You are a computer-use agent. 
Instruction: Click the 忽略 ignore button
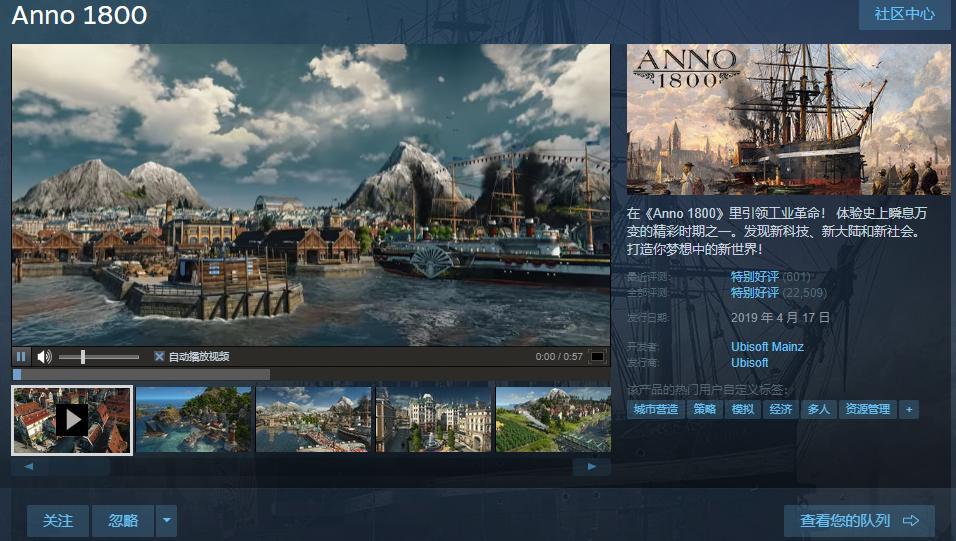tap(123, 521)
